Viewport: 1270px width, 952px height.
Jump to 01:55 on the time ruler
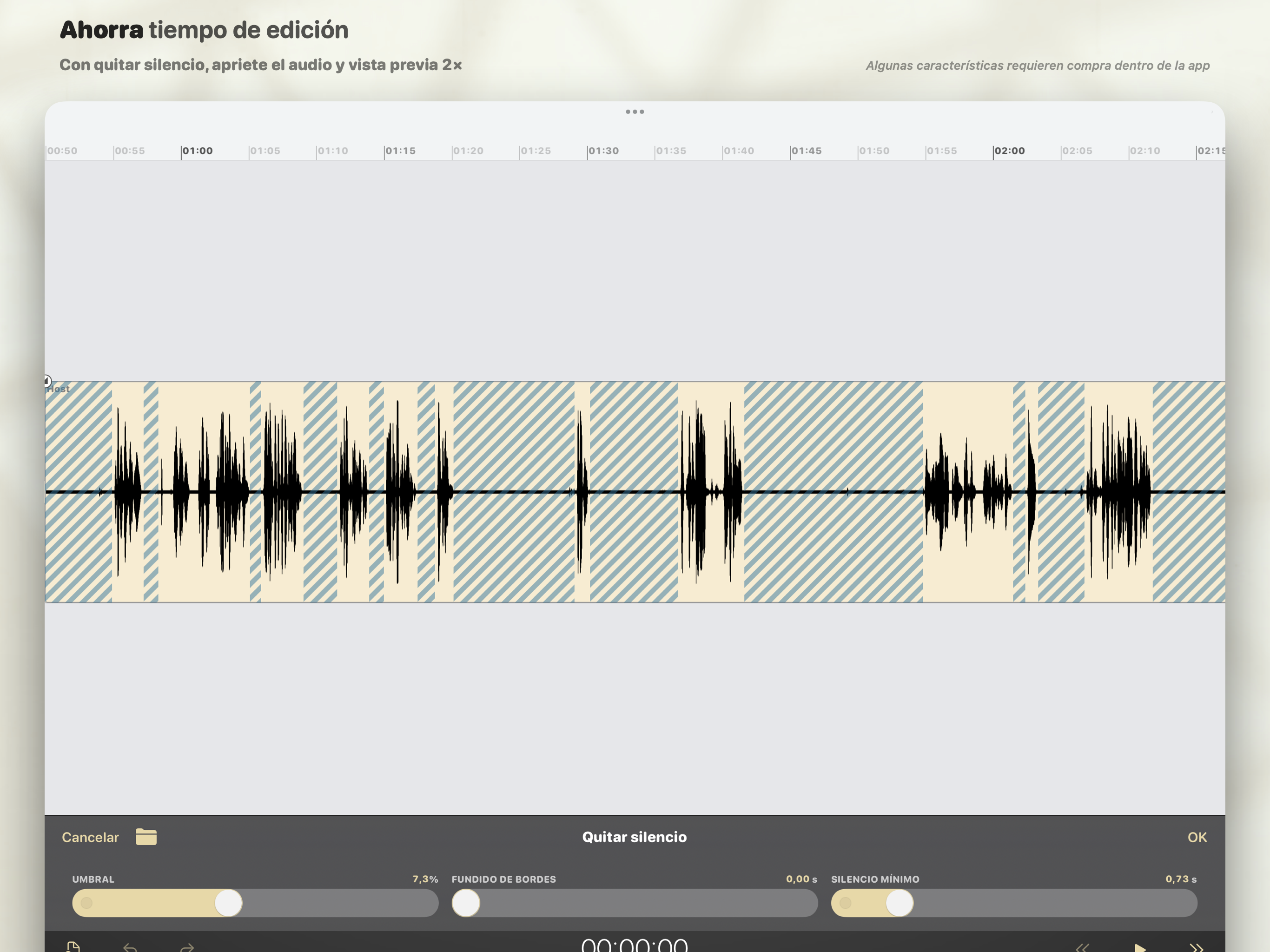point(942,151)
